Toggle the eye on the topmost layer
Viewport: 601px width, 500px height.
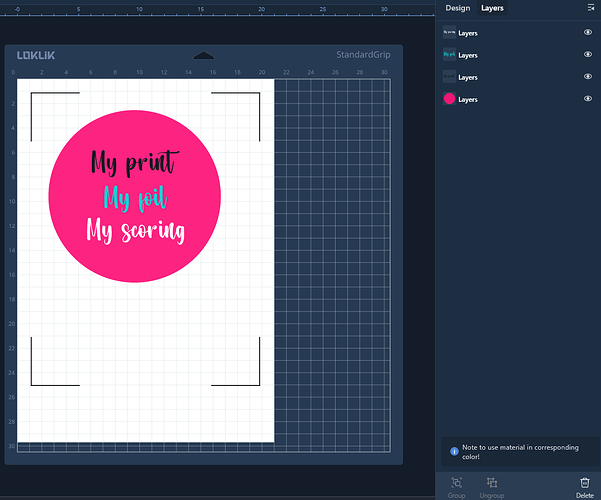(587, 33)
